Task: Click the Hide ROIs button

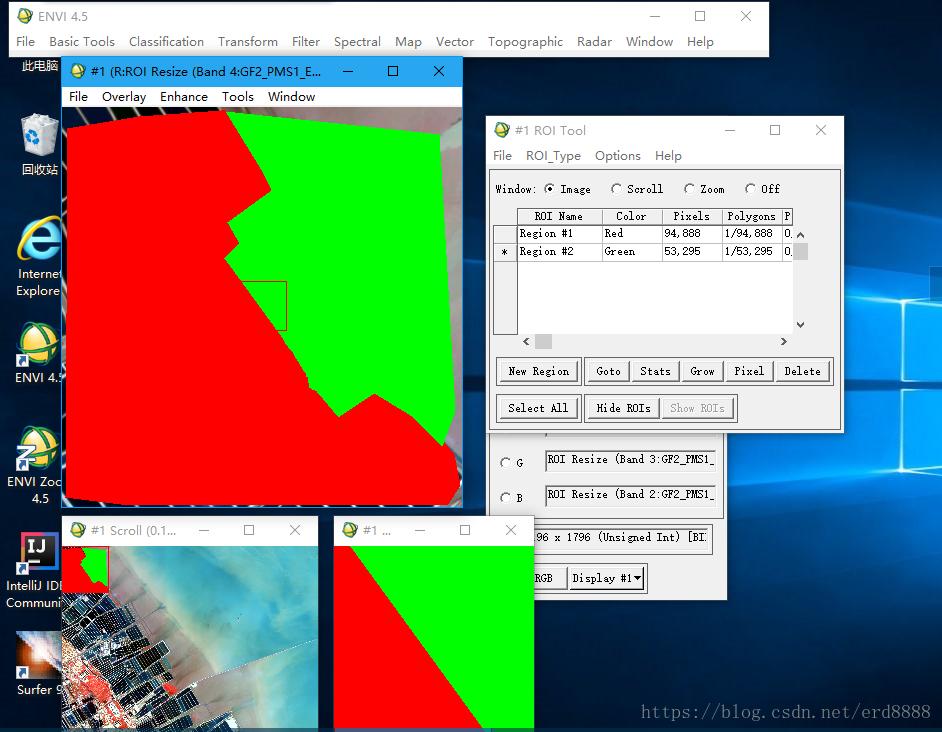Action: (x=623, y=408)
